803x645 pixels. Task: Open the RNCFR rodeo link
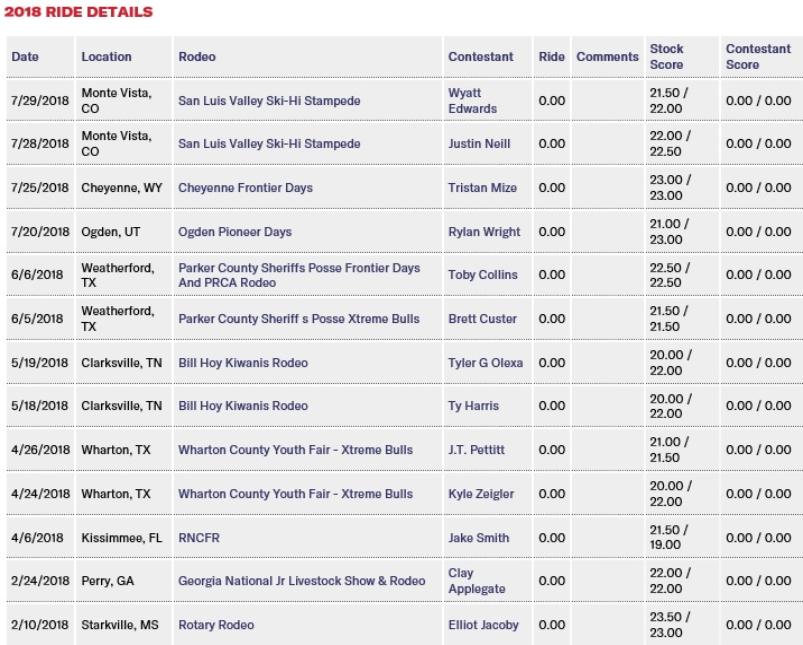coord(199,538)
